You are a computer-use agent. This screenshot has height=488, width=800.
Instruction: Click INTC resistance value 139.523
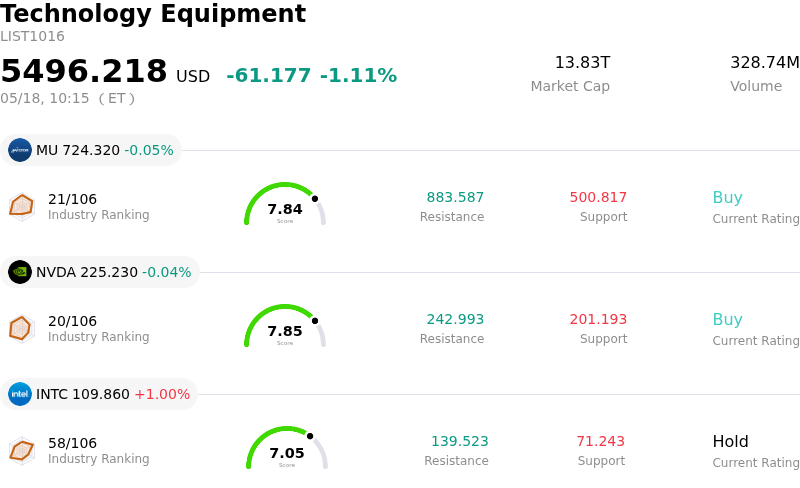[460, 441]
